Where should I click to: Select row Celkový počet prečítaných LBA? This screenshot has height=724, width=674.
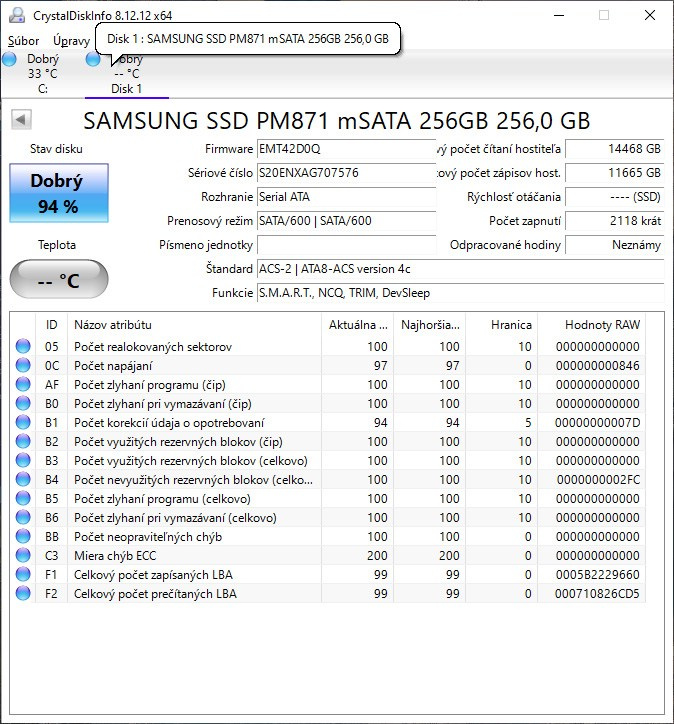tap(328, 593)
